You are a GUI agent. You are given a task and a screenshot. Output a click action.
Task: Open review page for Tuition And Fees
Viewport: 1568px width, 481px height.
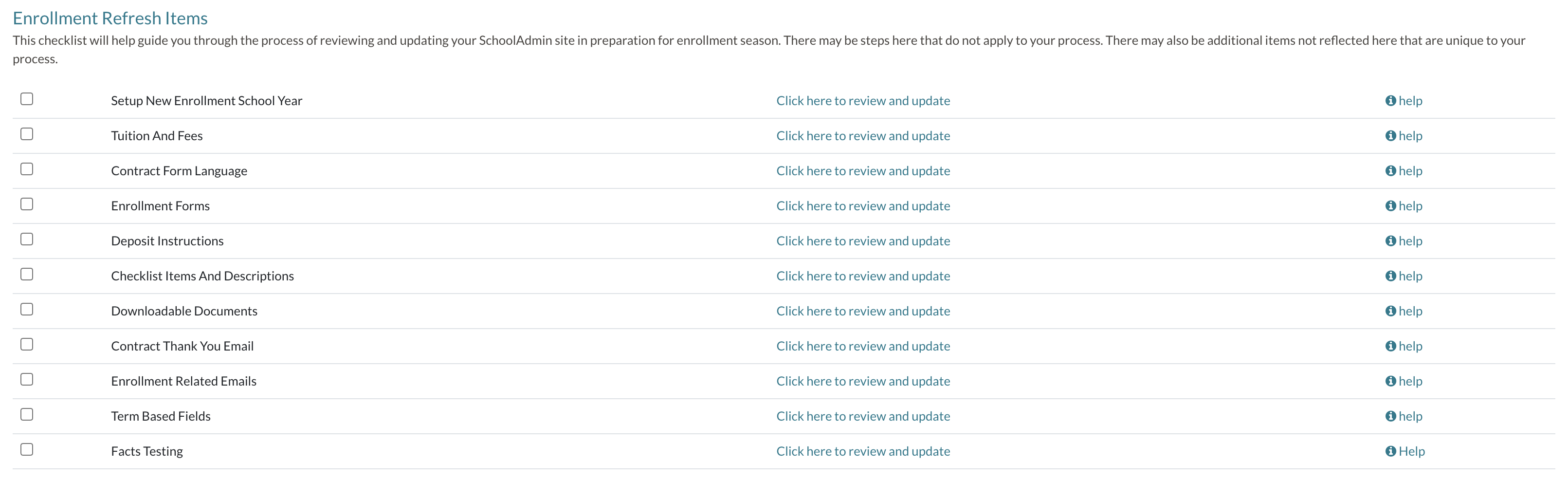(862, 135)
